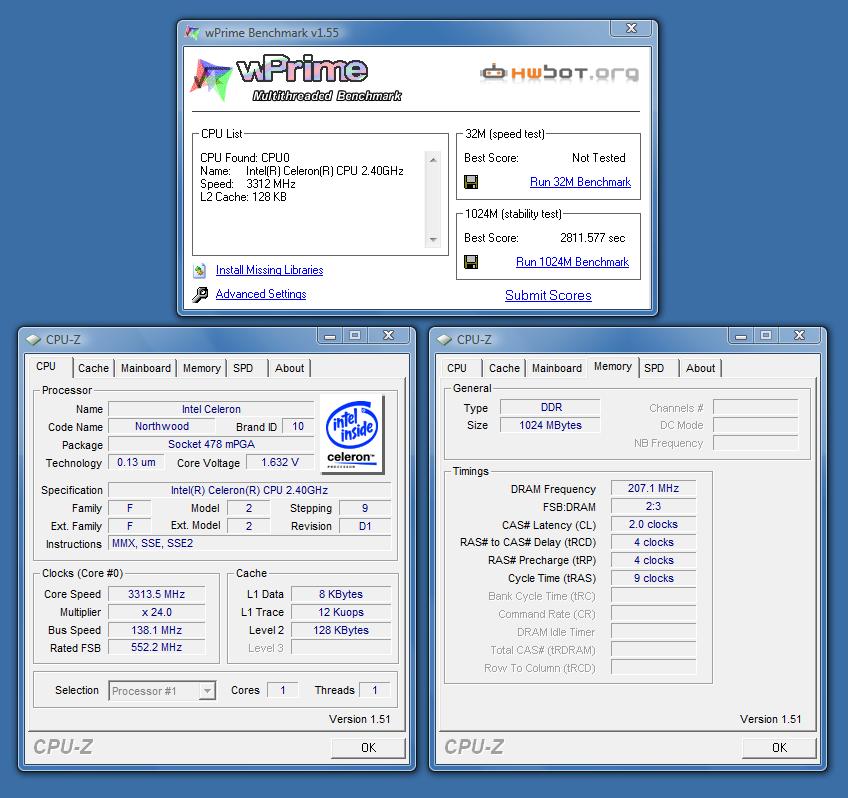
Task: Click the wPrime logo graphic
Action: (x=296, y=78)
